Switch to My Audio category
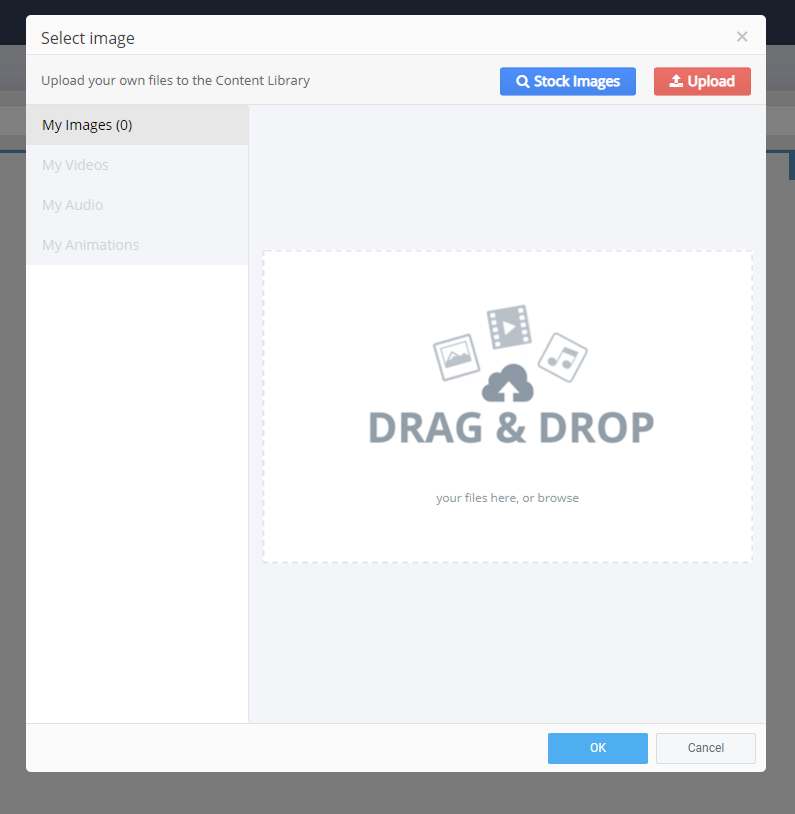795x814 pixels. tap(137, 205)
